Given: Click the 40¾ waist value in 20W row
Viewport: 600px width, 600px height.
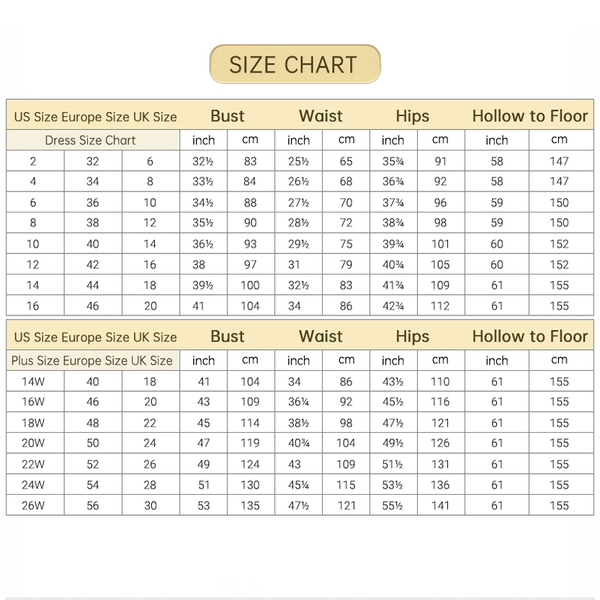Looking at the screenshot, I should [298, 443].
